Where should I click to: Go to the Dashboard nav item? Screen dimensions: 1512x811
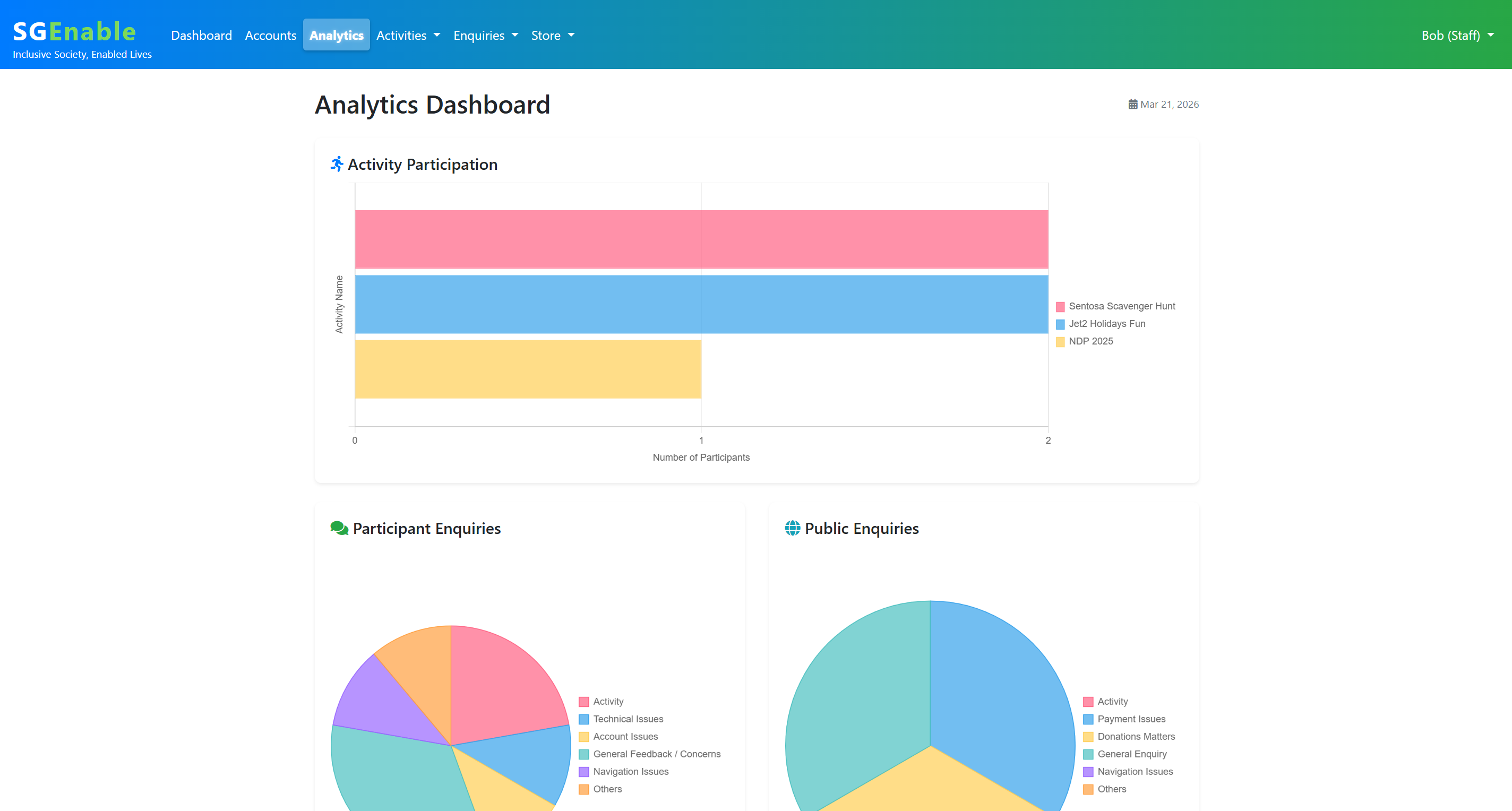click(201, 35)
